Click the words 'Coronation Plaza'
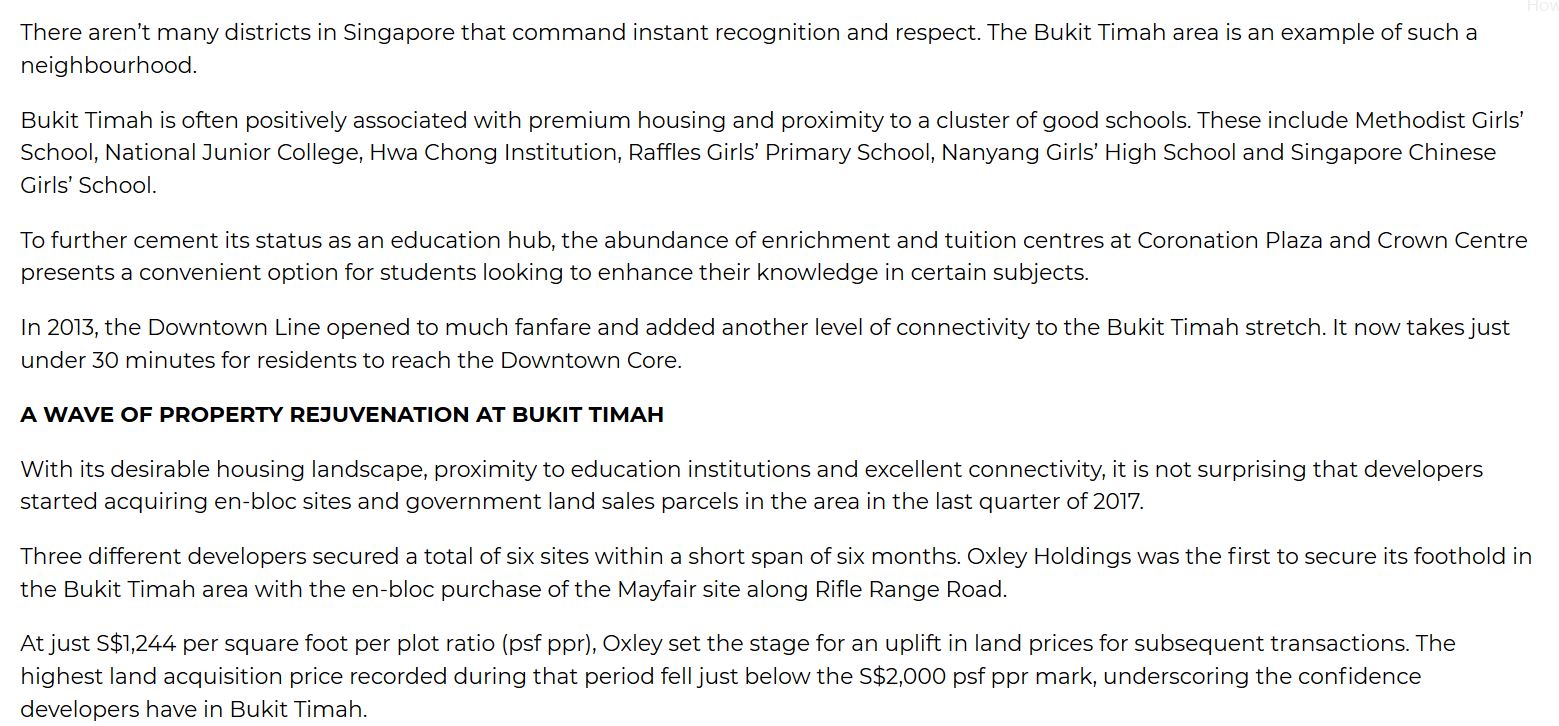The width and height of the screenshot is (1559, 726). (x=1230, y=241)
